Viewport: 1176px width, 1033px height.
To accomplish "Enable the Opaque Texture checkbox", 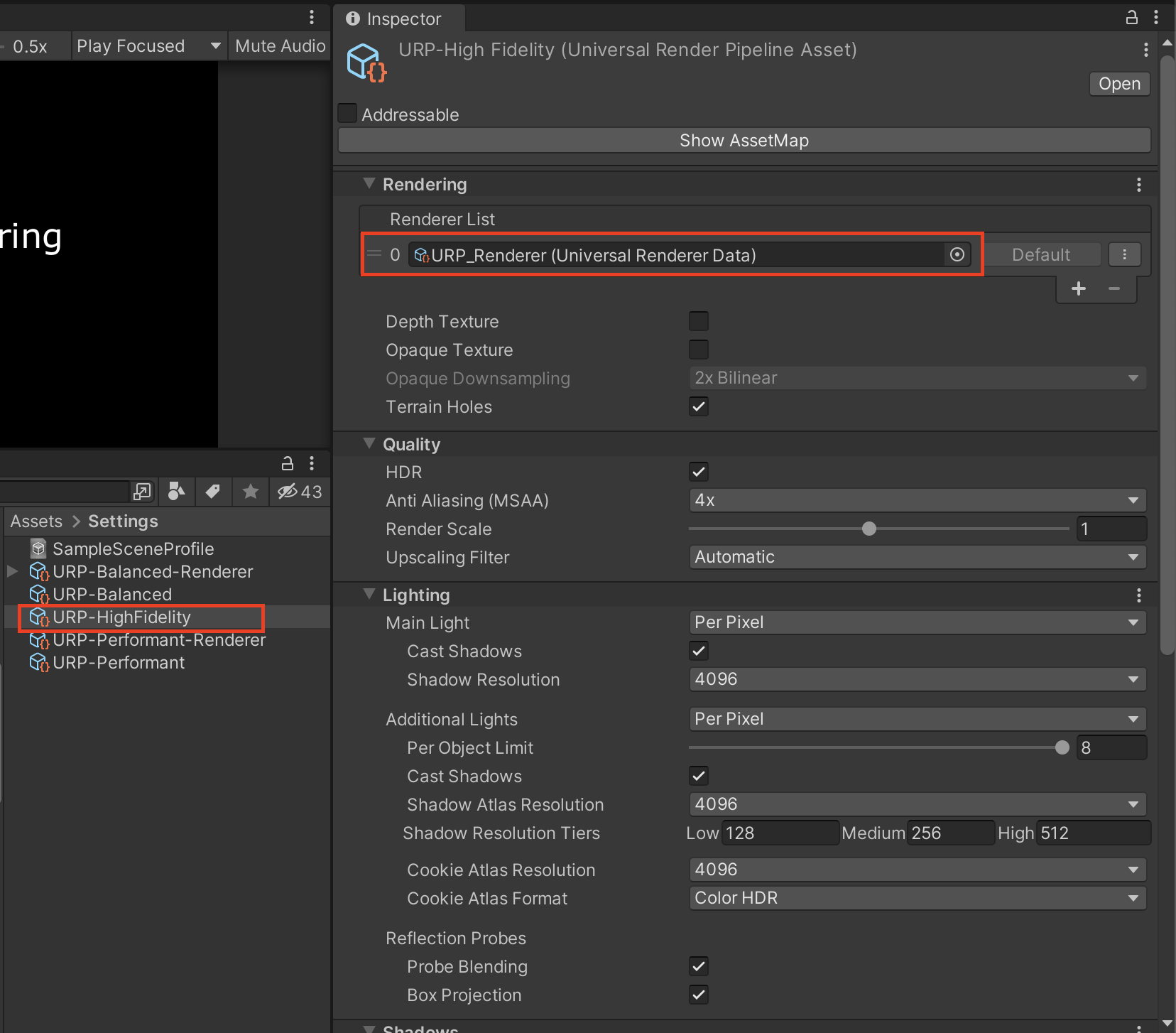I will point(699,350).
